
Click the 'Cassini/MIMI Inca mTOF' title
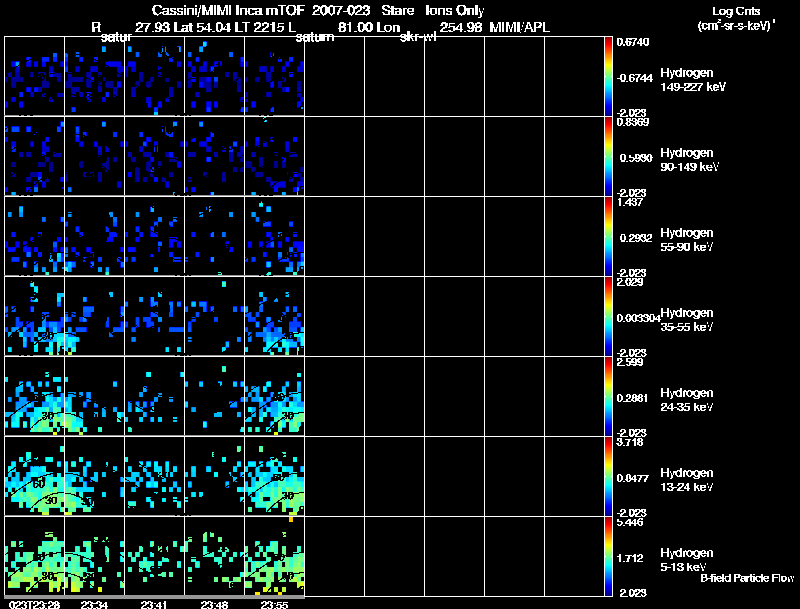click(x=228, y=10)
